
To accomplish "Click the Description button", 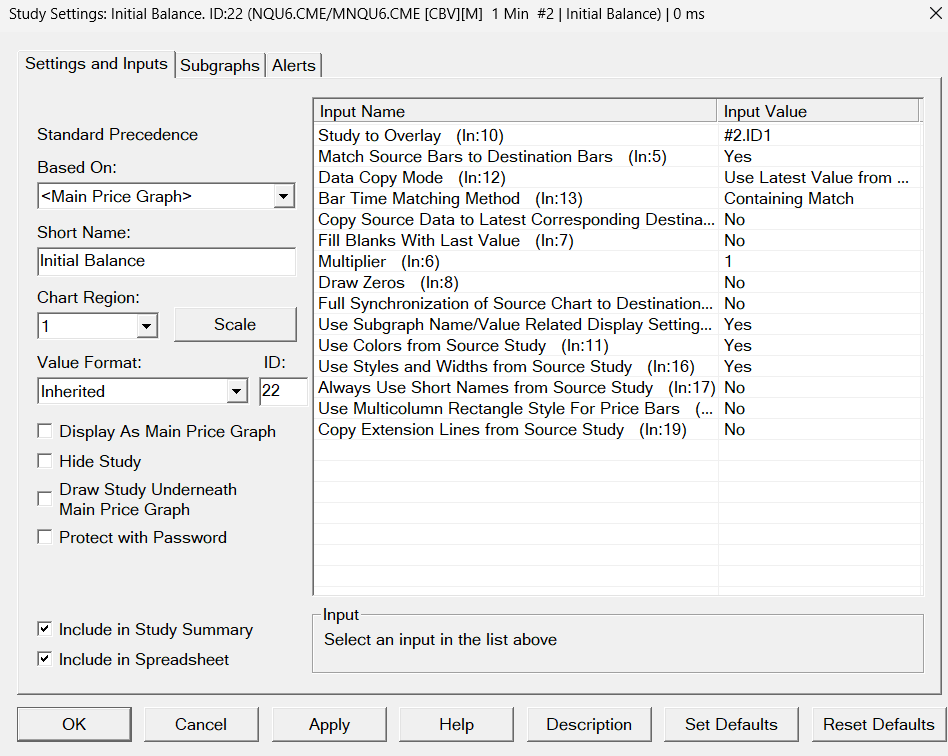I will (x=589, y=724).
